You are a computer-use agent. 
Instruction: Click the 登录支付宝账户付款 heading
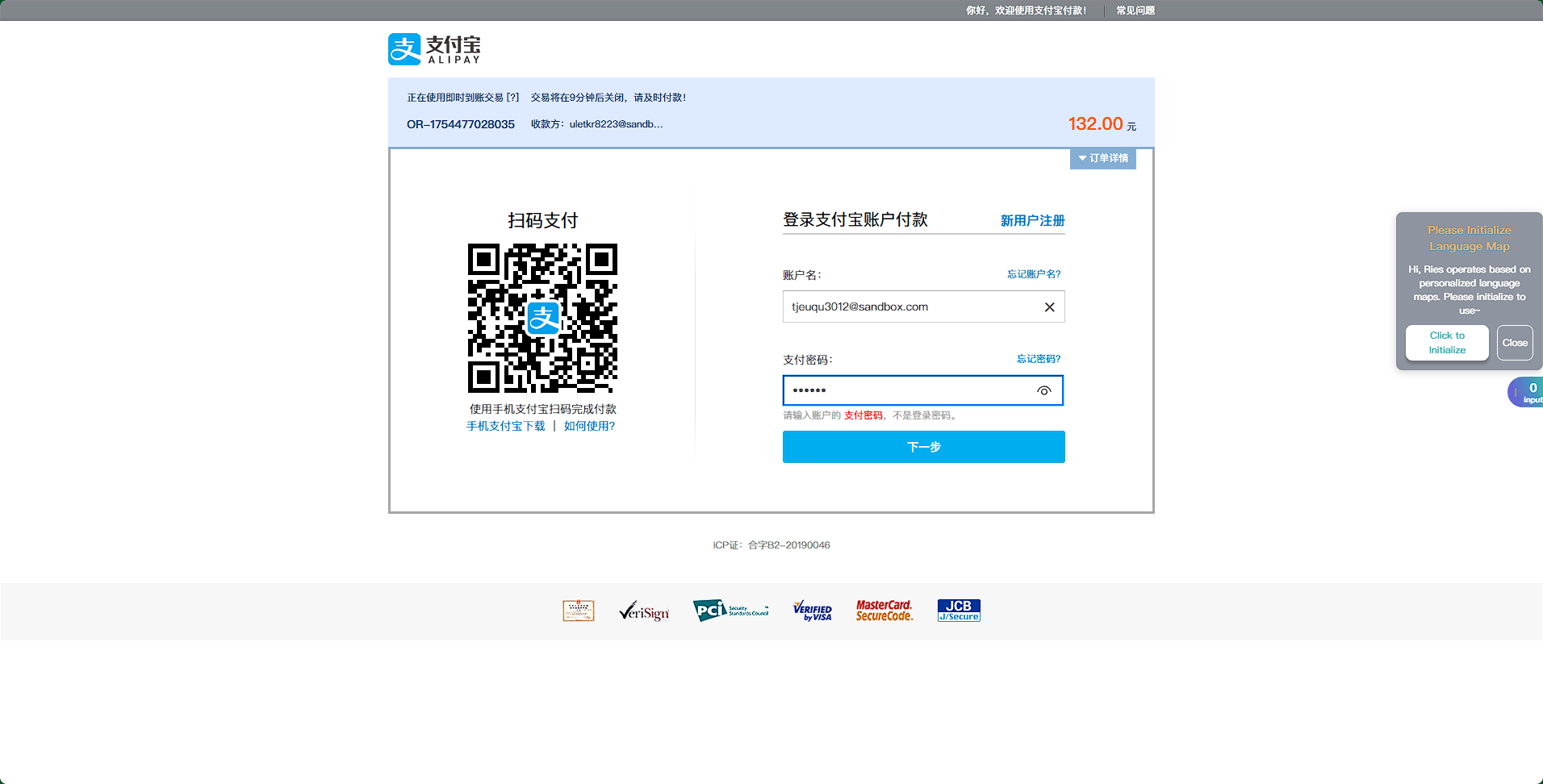(855, 219)
